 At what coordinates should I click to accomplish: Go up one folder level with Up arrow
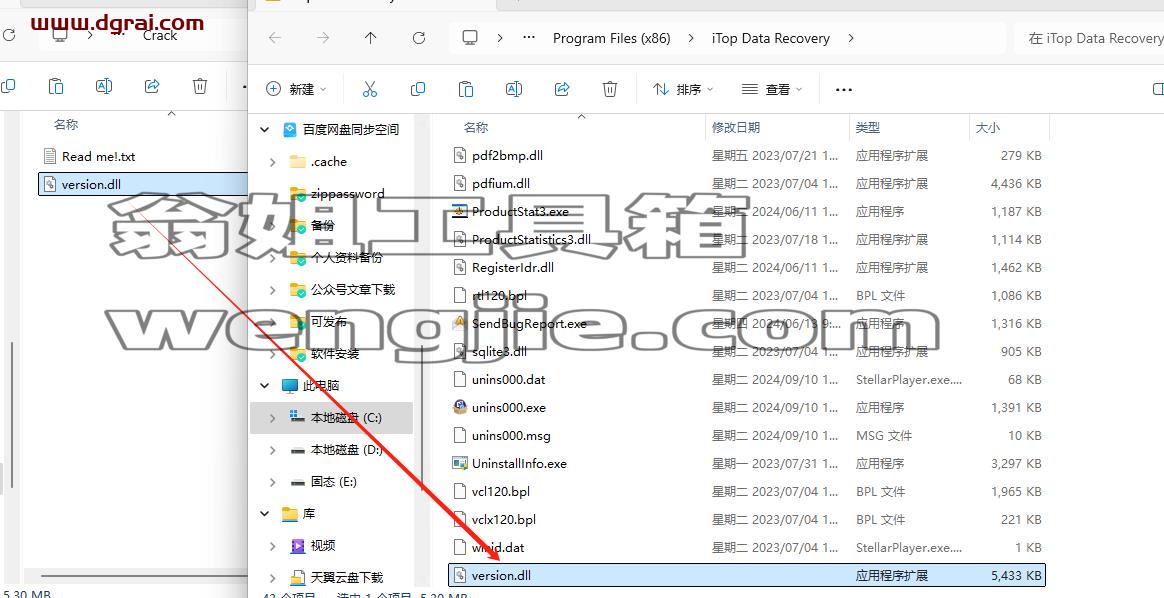(x=370, y=38)
